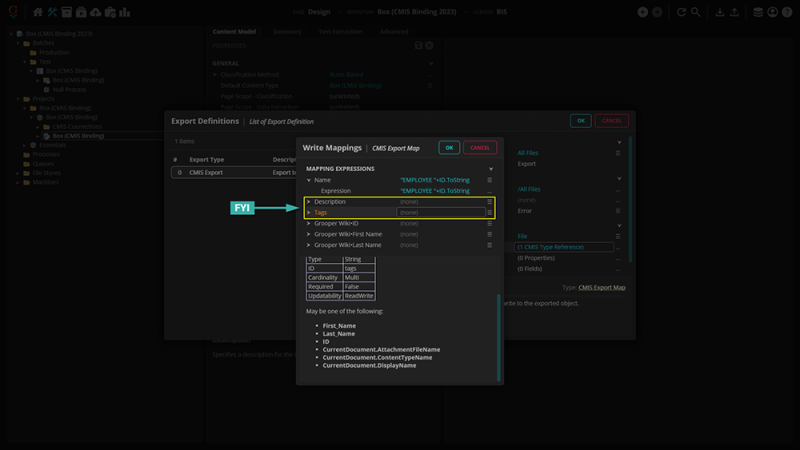Click Cancel in Write Mappings dialog

click(x=480, y=147)
